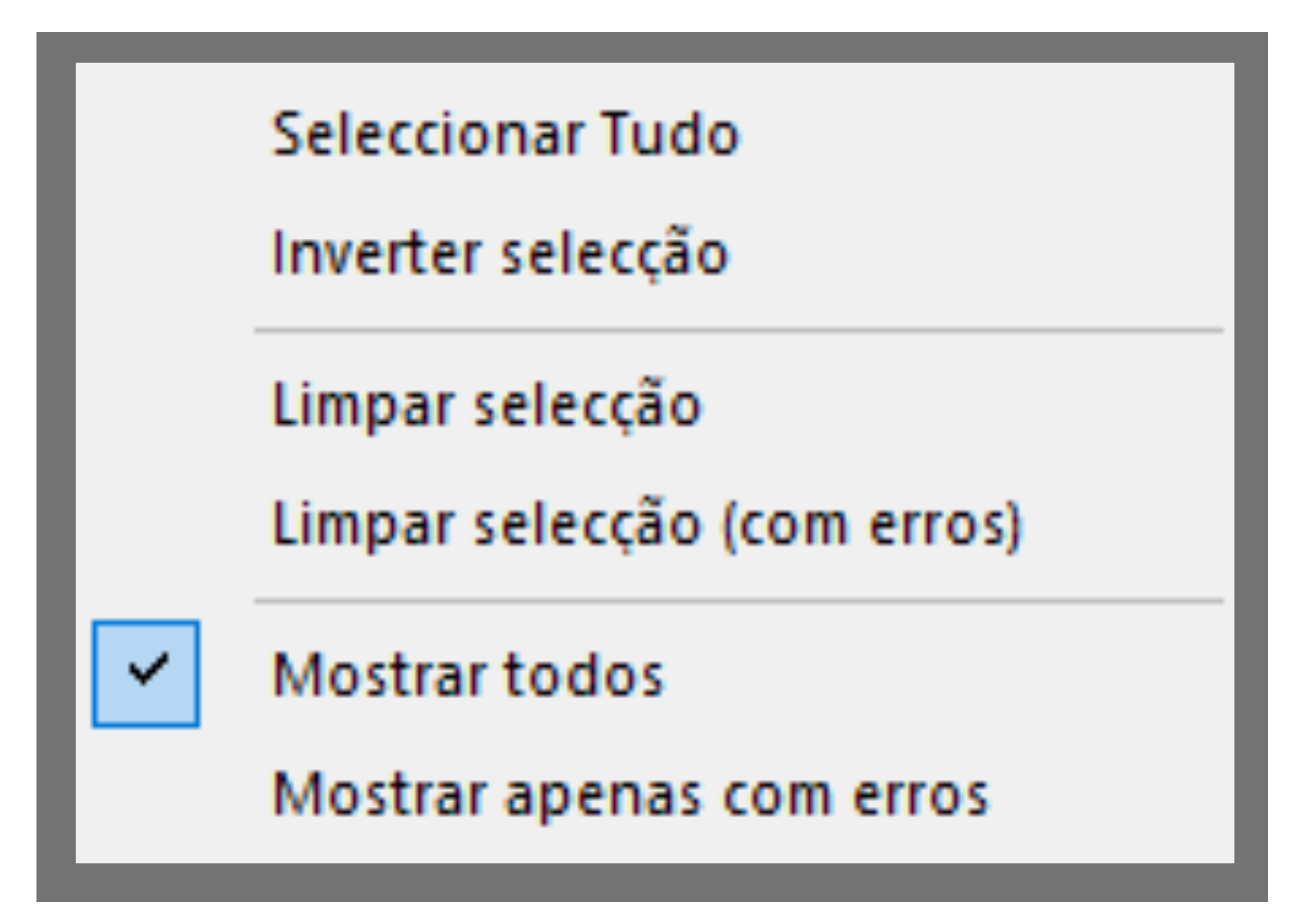The height and width of the screenshot is (923, 1296).
Task: Select the Mostrar todos option
Action: coord(468,676)
